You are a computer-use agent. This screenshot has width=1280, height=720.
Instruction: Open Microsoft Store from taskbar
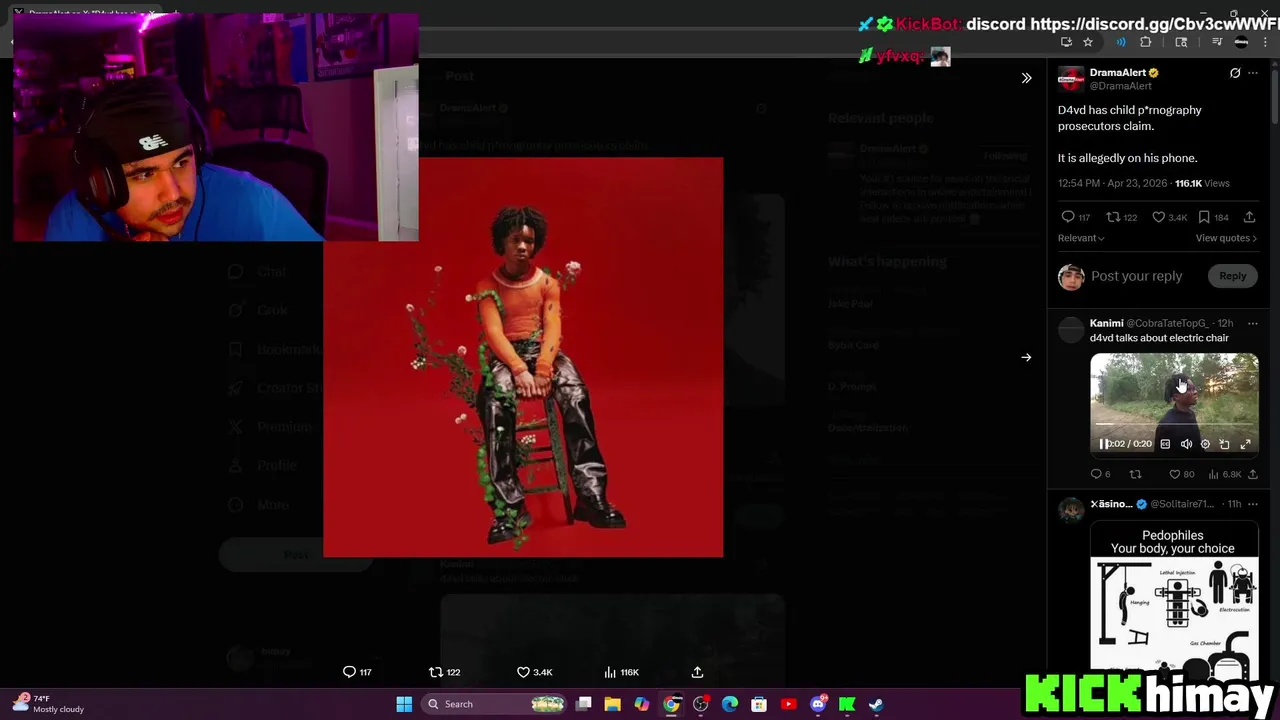tap(759, 704)
